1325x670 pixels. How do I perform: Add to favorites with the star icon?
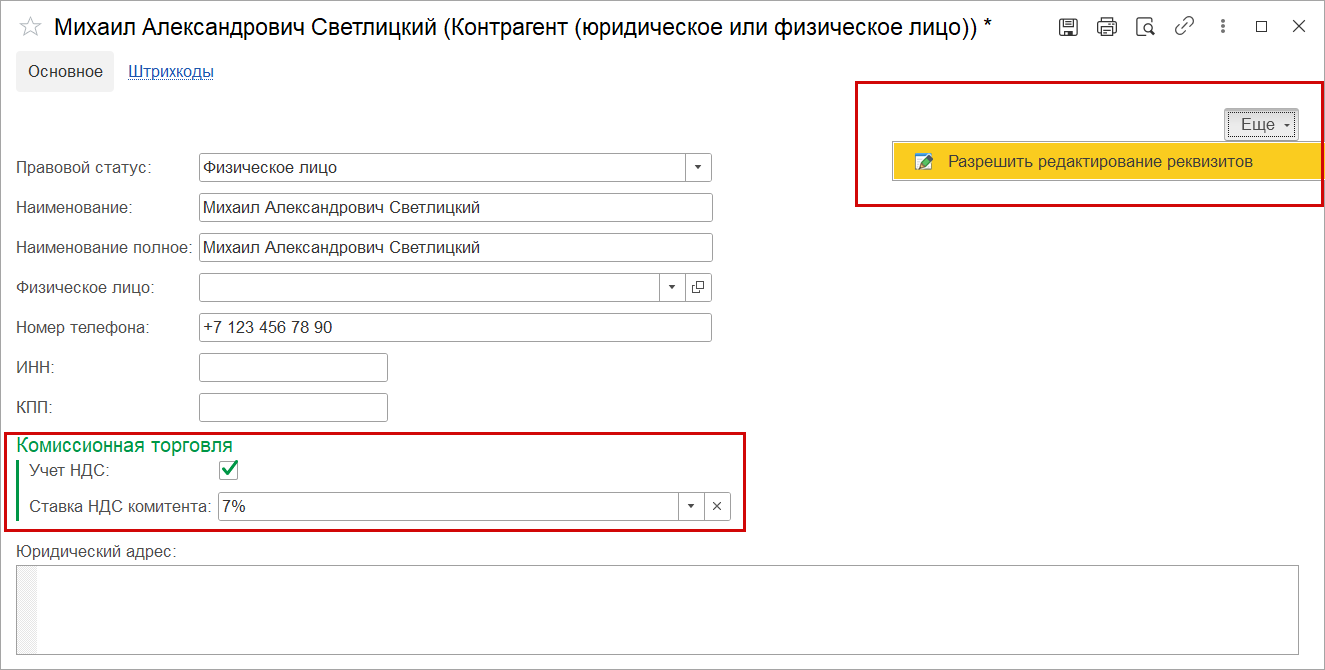coord(31,27)
